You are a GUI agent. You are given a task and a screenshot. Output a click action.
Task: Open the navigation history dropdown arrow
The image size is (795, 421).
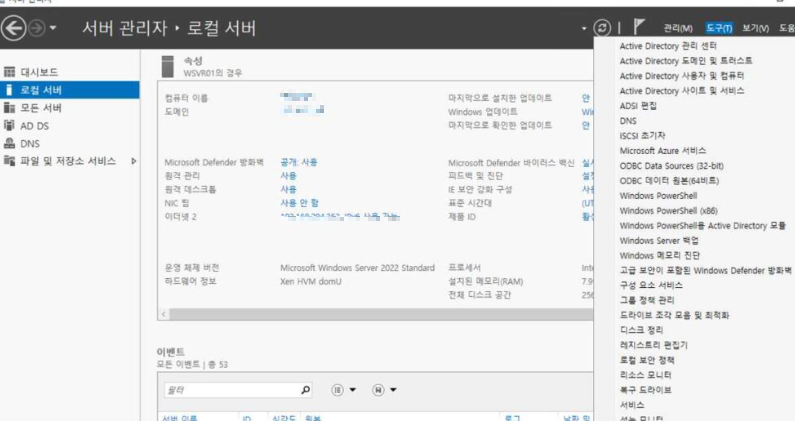coord(53,28)
